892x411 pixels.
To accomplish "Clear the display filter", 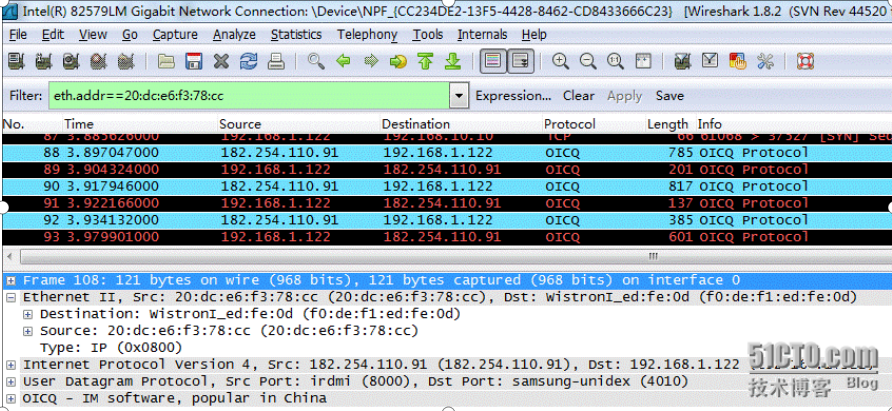I will click(579, 96).
